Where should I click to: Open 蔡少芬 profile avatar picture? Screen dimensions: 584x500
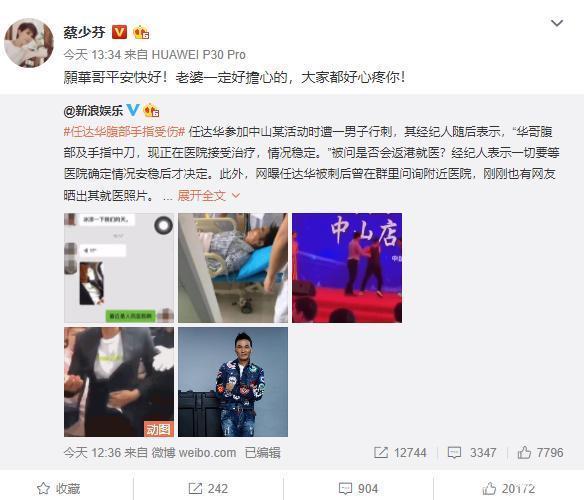point(29,42)
